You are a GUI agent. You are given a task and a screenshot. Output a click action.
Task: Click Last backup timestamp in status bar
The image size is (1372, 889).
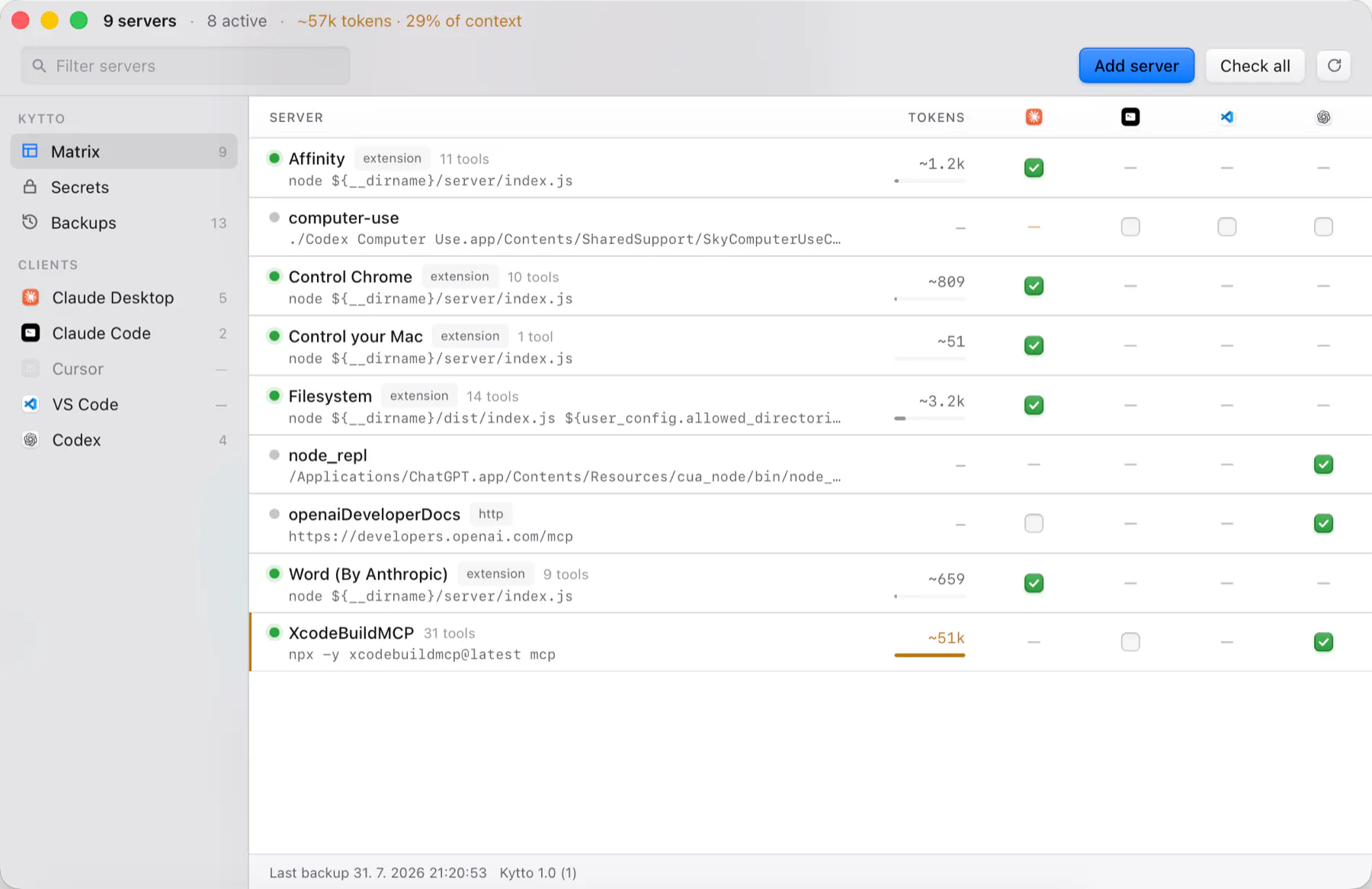pos(378,872)
